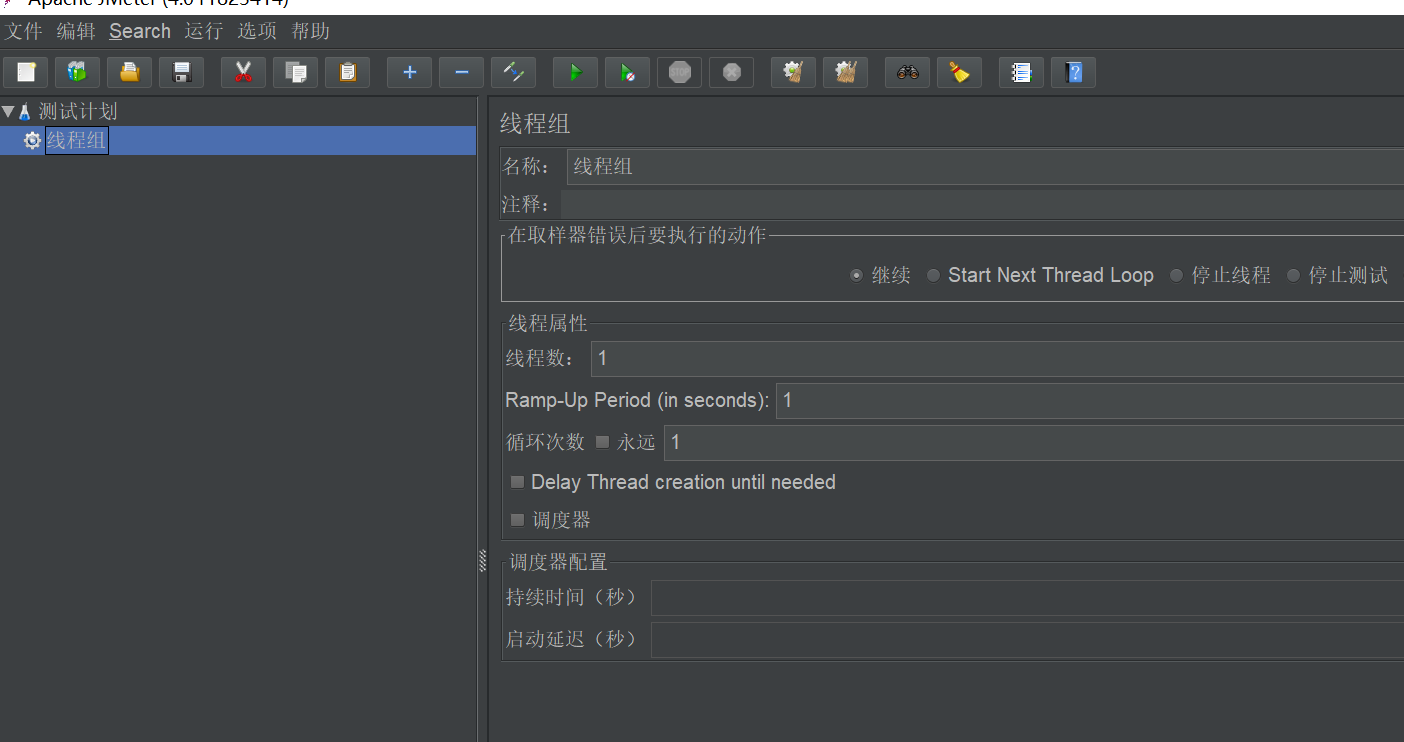Start the test with the green play icon
The height and width of the screenshot is (742, 1404).
575,71
